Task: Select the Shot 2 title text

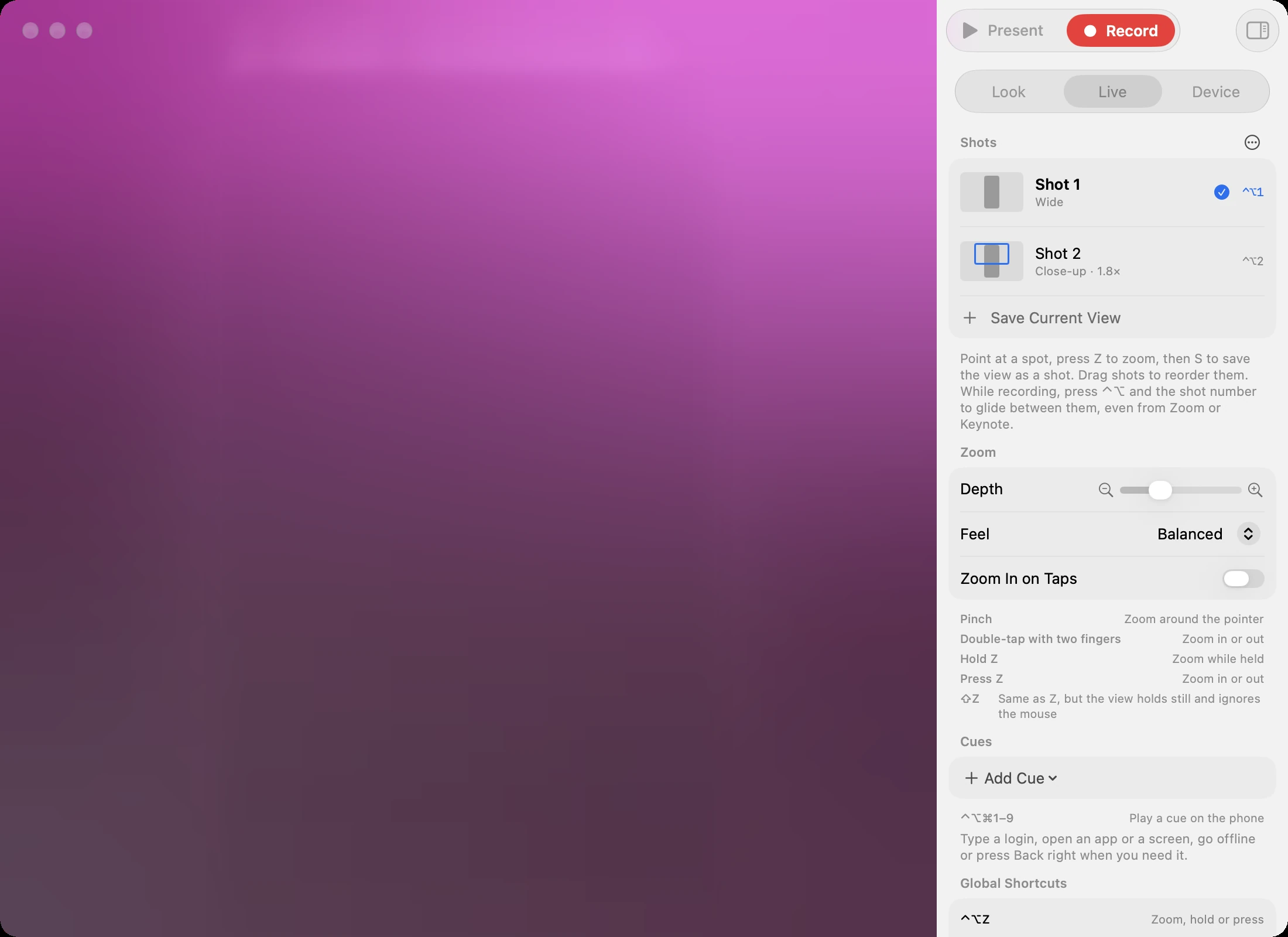Action: pyautogui.click(x=1057, y=254)
